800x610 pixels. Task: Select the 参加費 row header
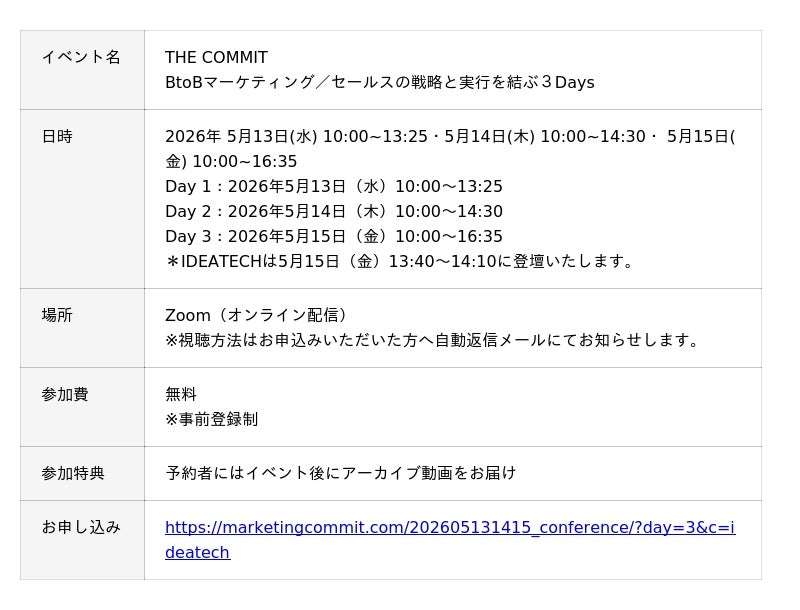click(x=65, y=395)
